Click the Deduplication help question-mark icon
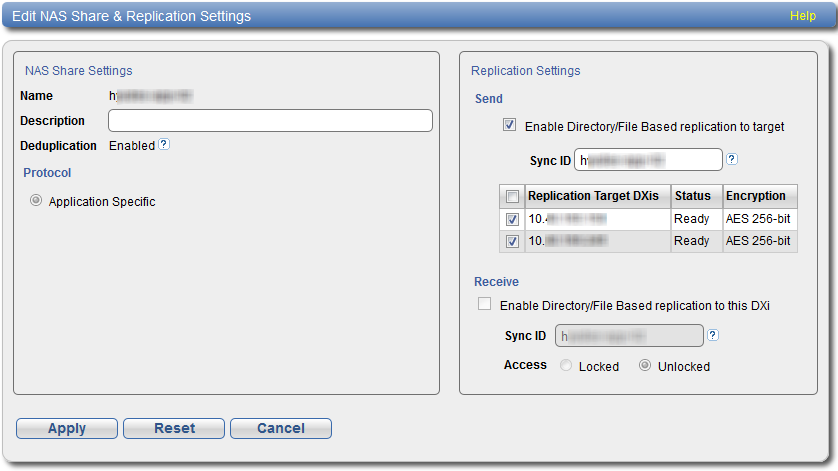838x471 pixels. [164, 145]
